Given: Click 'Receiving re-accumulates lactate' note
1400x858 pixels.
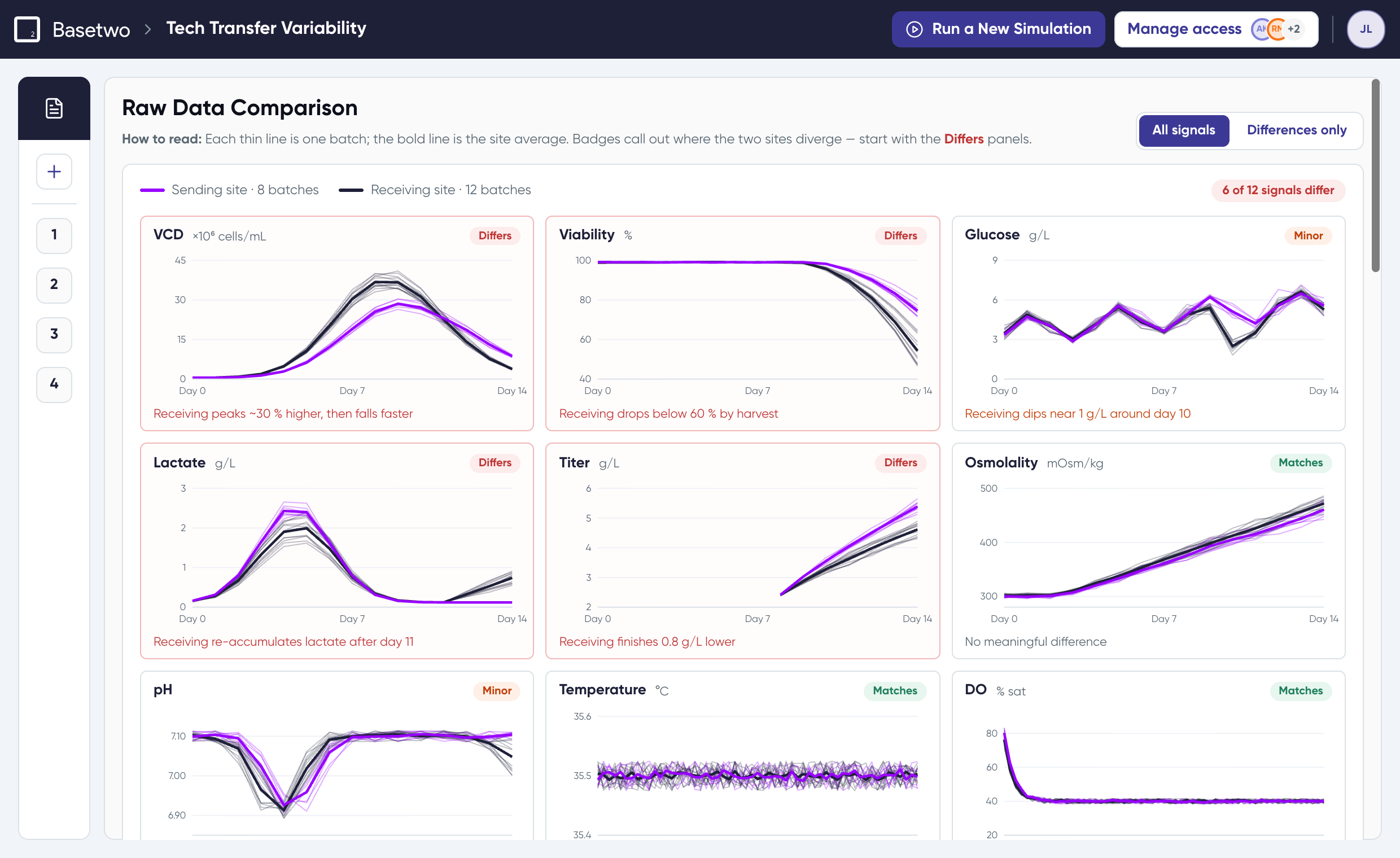Looking at the screenshot, I should [x=283, y=641].
